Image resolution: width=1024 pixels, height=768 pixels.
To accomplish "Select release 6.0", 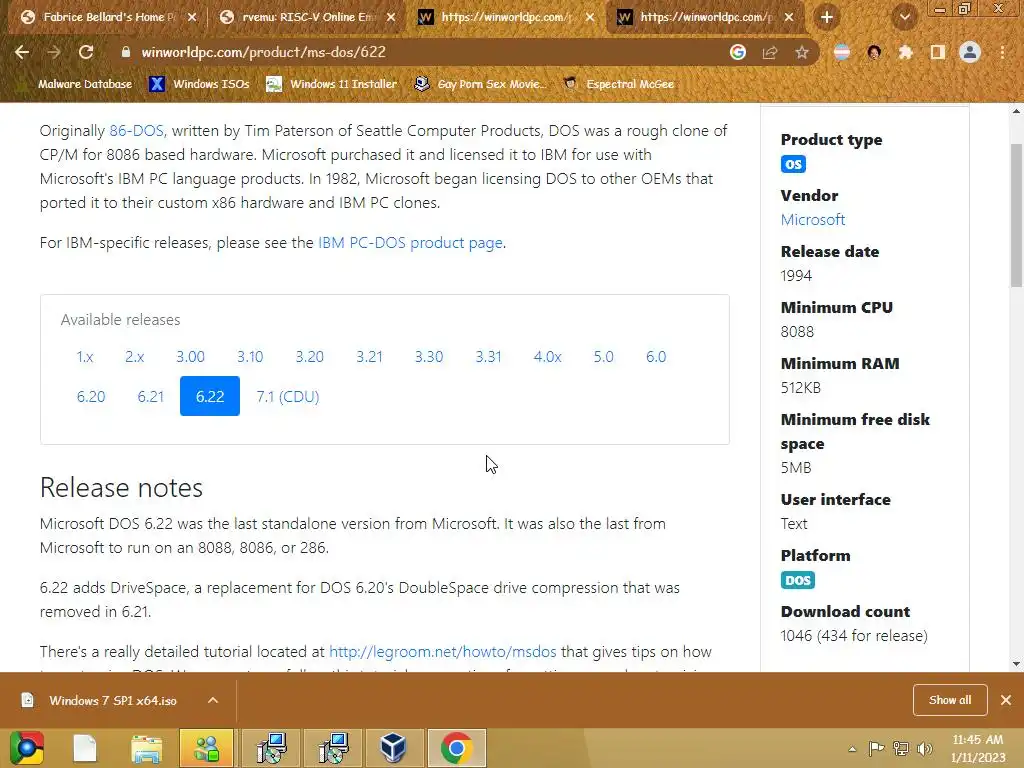I will click(656, 357).
